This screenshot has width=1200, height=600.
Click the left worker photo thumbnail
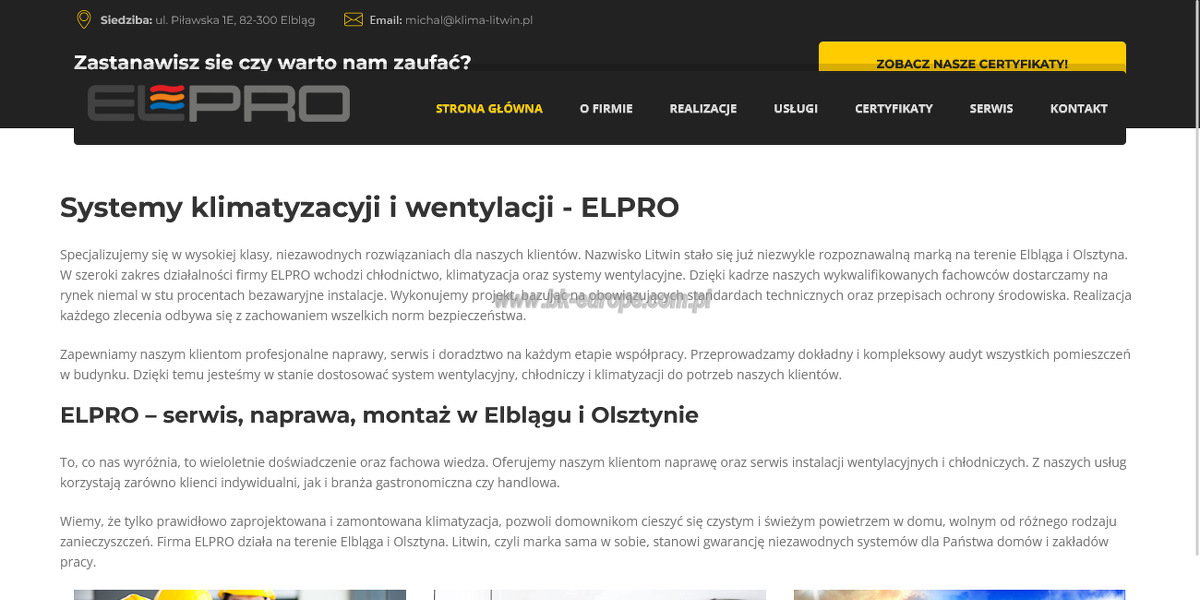coord(240,595)
